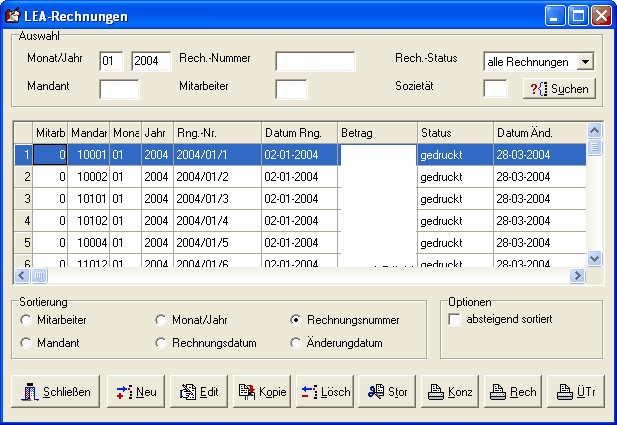The height and width of the screenshot is (425, 617).
Task: Select row header number 2
Action: point(24,177)
